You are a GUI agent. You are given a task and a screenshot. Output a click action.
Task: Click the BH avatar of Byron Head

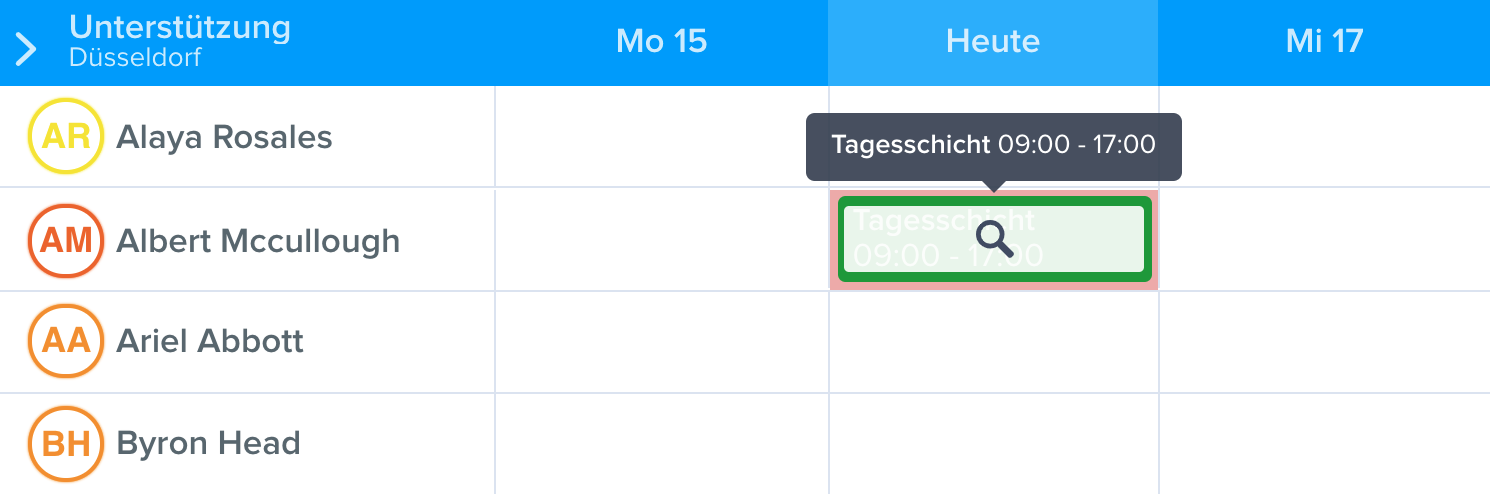pyautogui.click(x=66, y=443)
